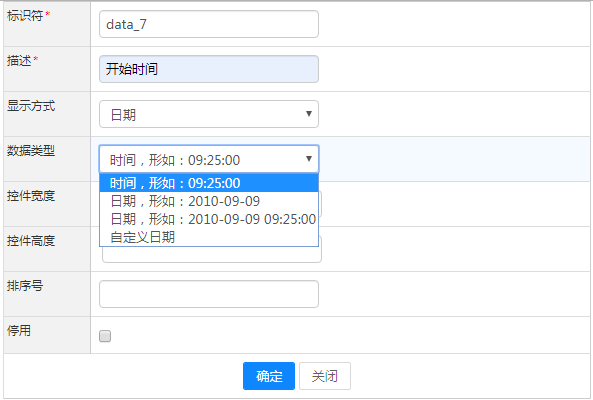Click the 标识符 field containing data_7

[x=209, y=24]
